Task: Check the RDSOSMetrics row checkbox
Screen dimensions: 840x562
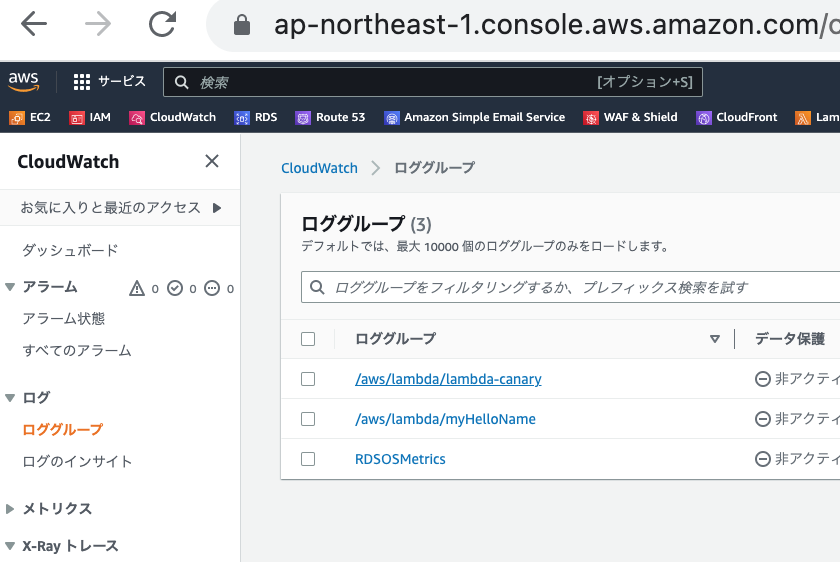Action: [308, 459]
